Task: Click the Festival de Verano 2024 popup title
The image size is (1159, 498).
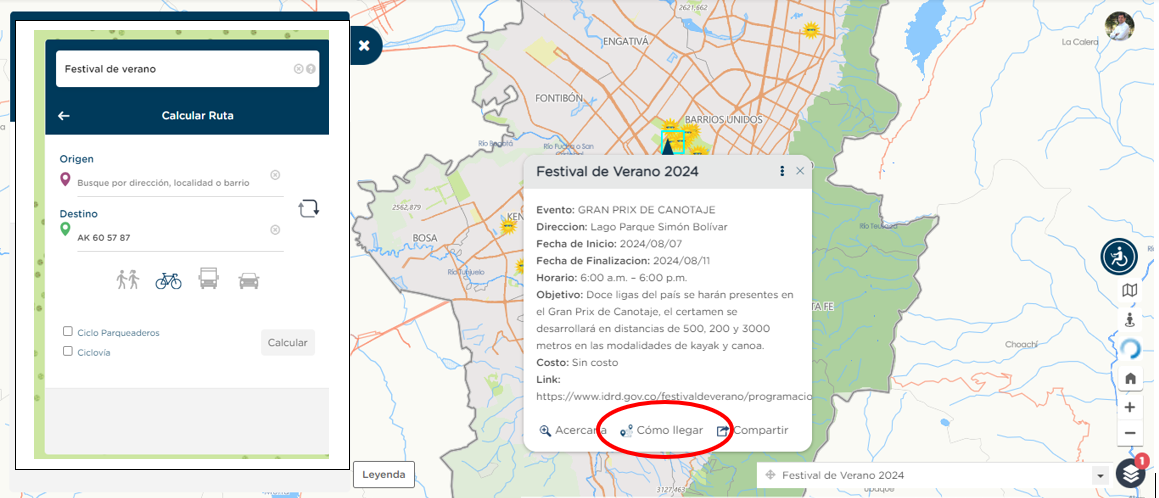Action: pos(617,171)
